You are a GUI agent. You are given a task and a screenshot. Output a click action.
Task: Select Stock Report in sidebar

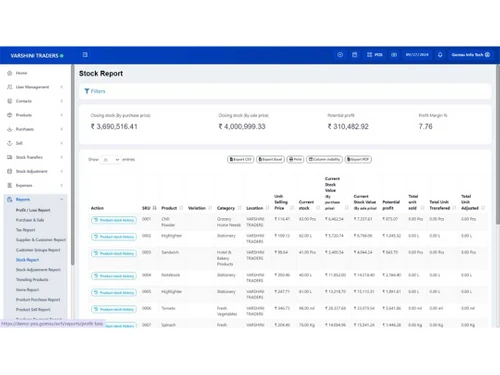(27, 260)
